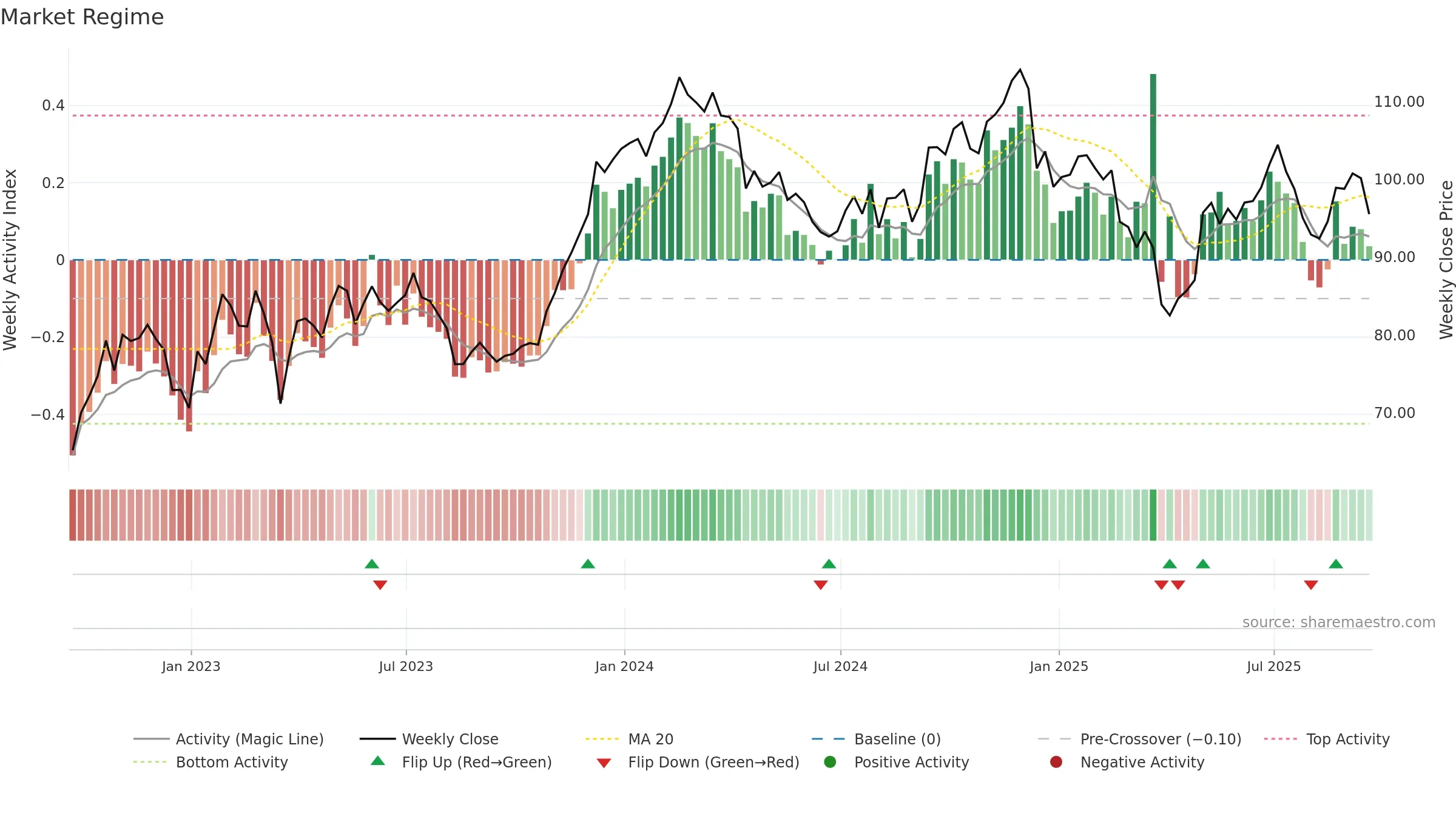Click the 80.00 price tick label
Image resolution: width=1456 pixels, height=819 pixels.
click(x=1395, y=335)
